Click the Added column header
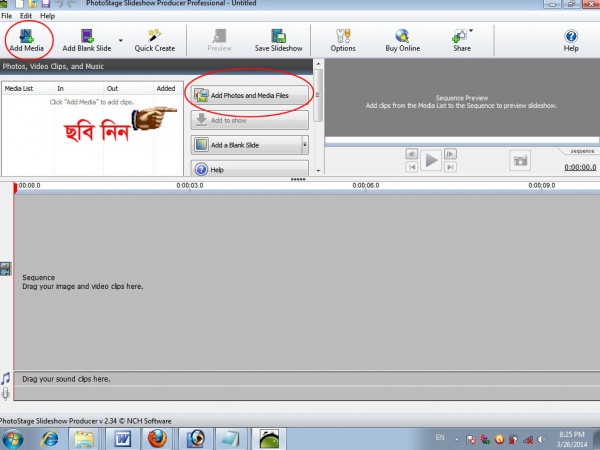Viewport: 600px width, 450px height. click(168, 88)
